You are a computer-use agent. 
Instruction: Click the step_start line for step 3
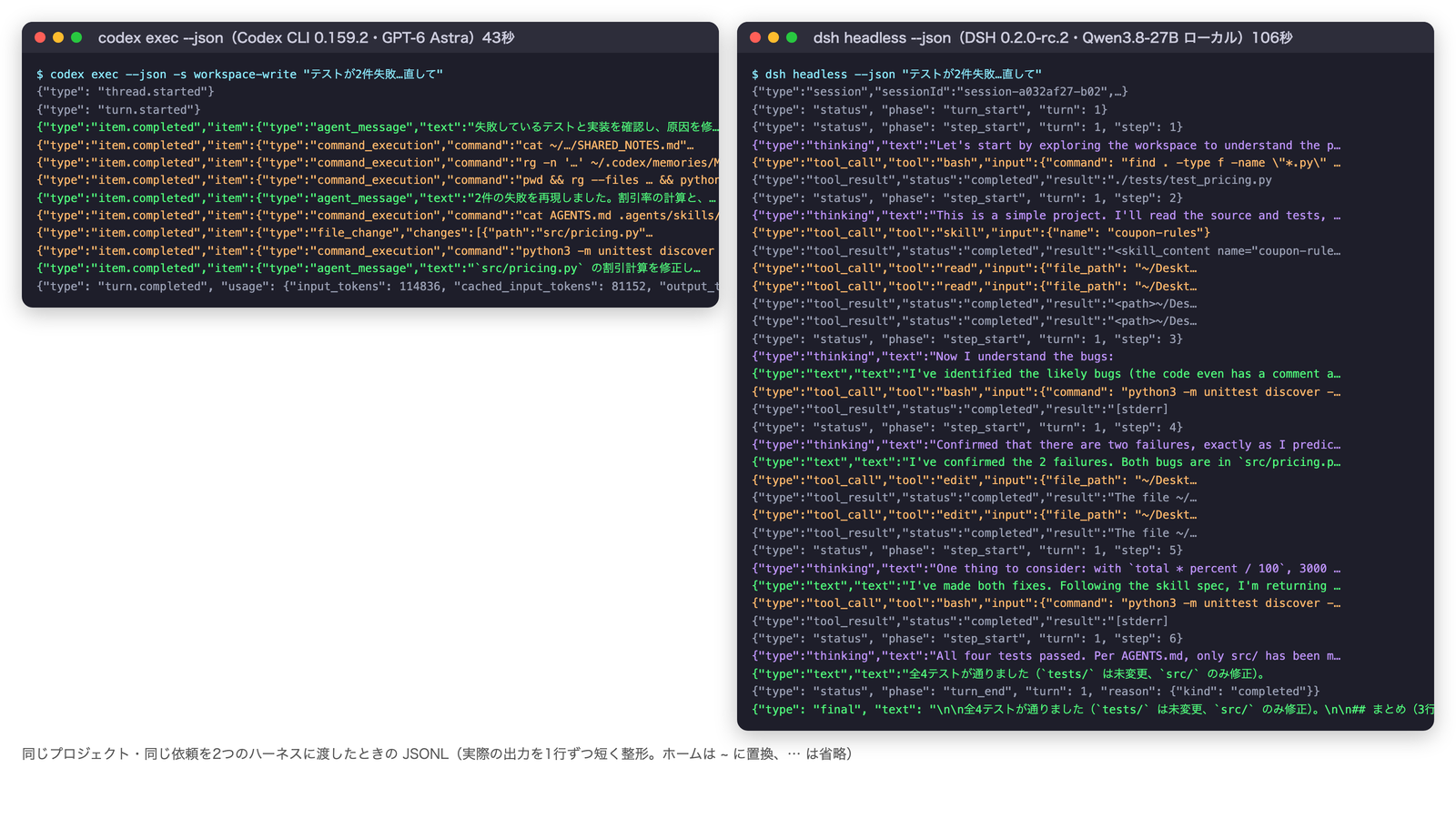click(967, 339)
